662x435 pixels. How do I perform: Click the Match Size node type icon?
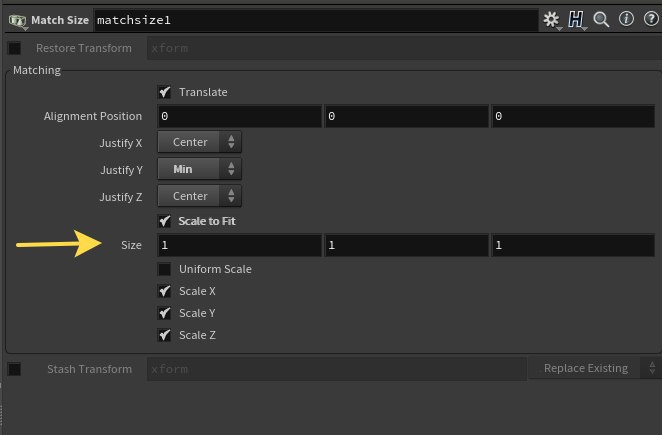click(17, 20)
